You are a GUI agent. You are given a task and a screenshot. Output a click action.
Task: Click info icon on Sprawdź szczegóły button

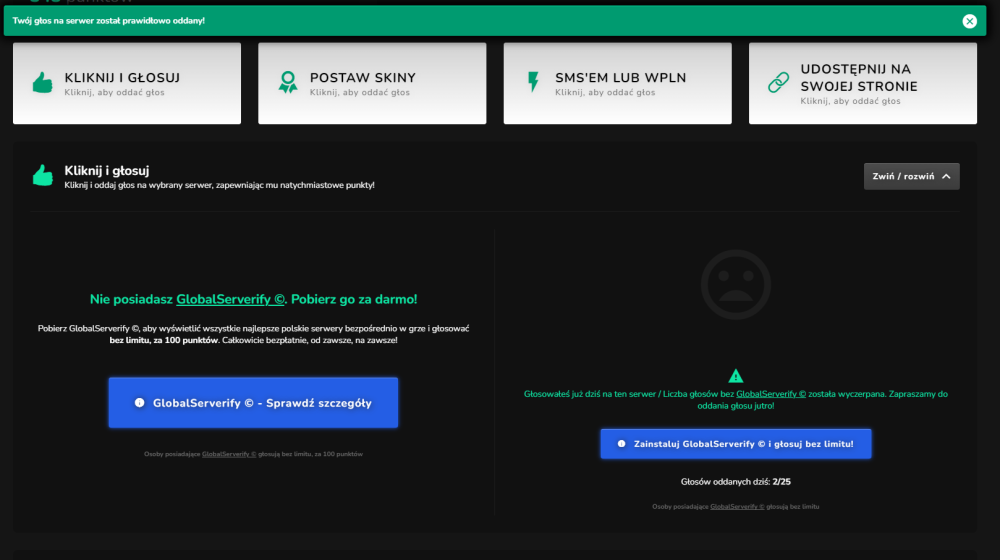pos(139,402)
